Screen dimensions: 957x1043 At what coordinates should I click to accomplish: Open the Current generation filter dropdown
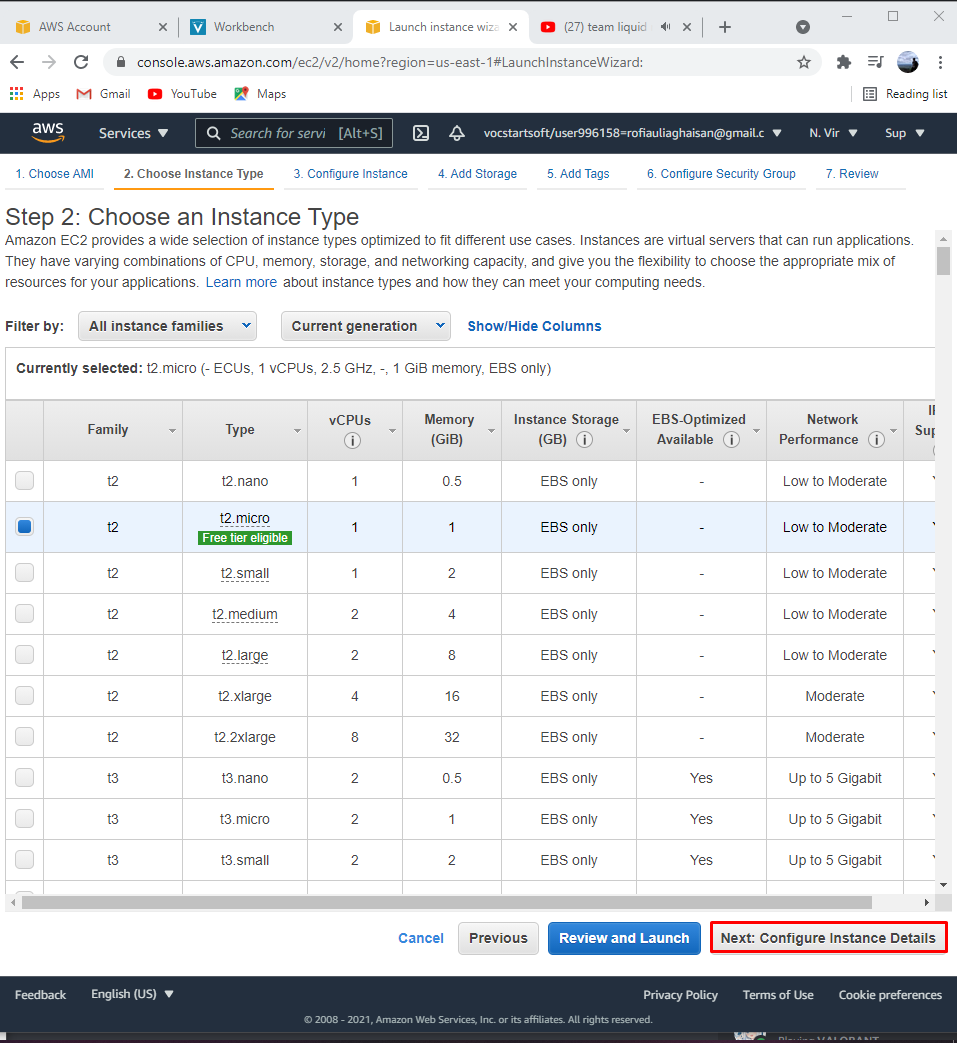click(366, 326)
